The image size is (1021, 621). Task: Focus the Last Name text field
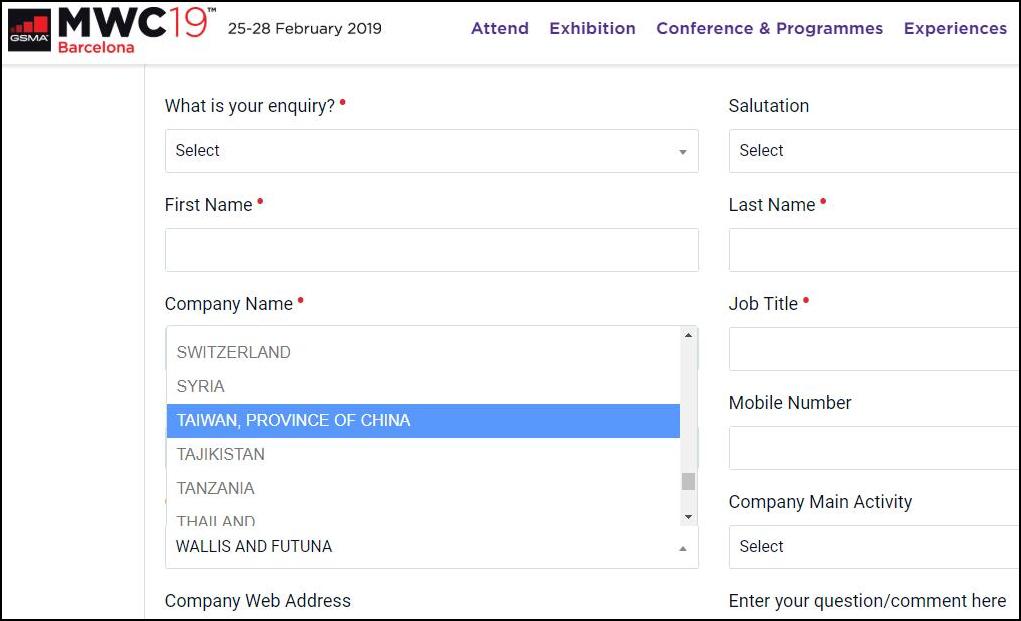875,250
